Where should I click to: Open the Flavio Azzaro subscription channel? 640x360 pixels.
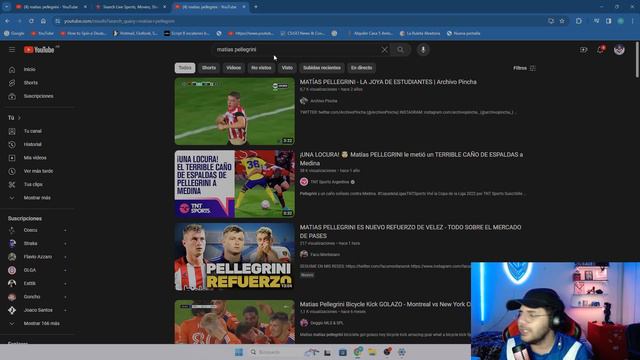click(39, 257)
